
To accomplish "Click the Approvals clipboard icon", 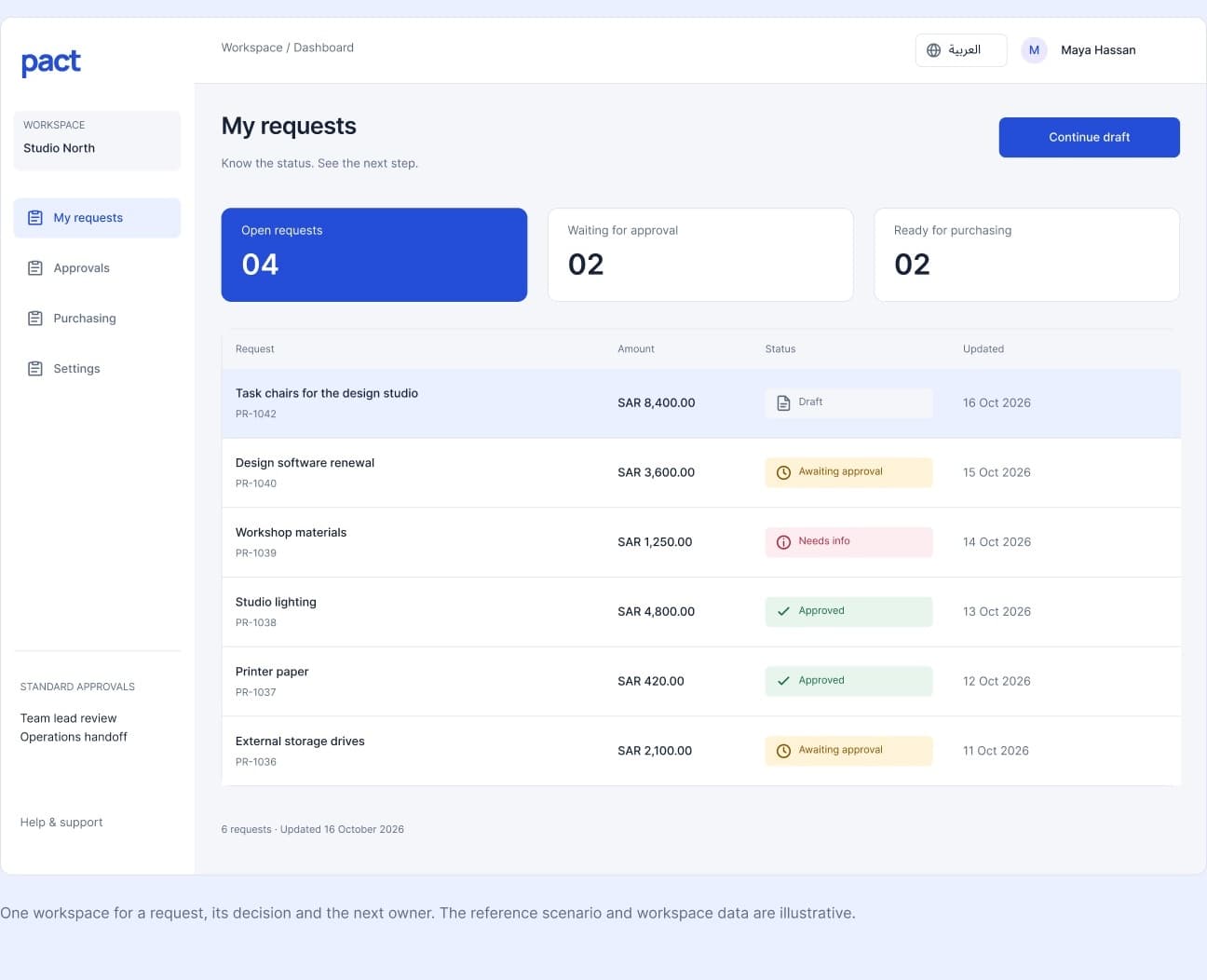I will [35, 268].
